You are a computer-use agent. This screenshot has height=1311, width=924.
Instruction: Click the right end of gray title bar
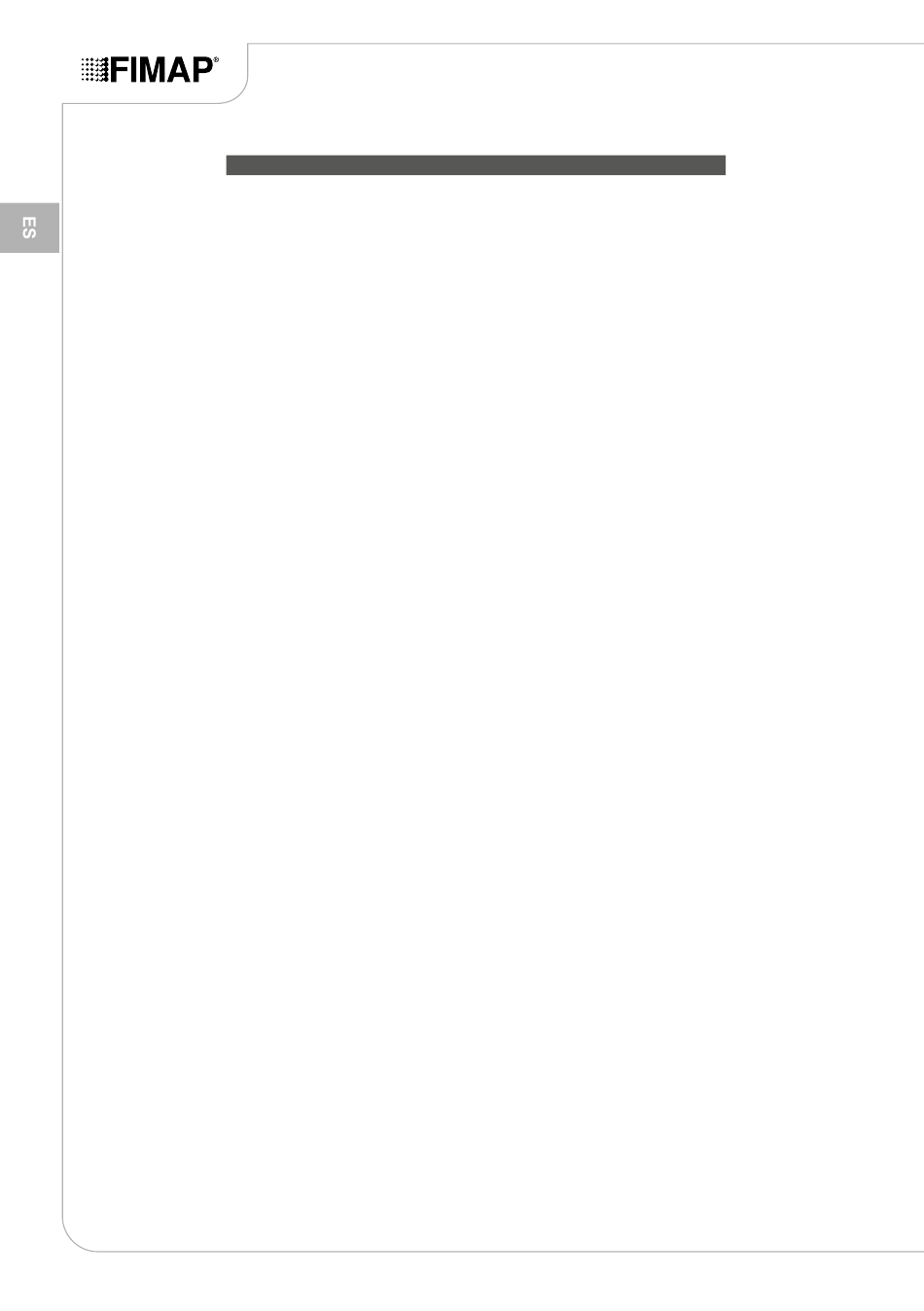718,164
